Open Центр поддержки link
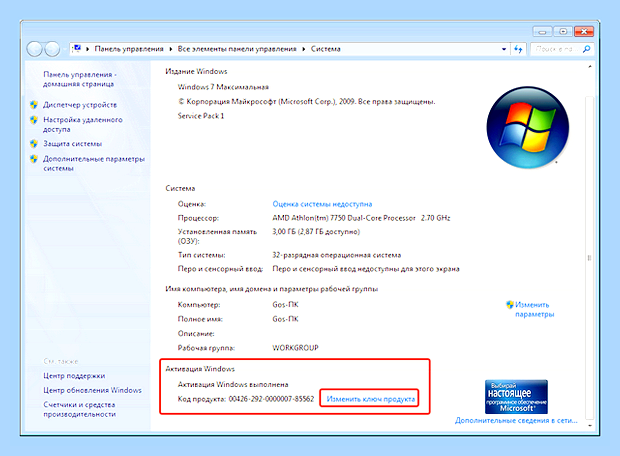This screenshot has width=620, height=456. click(x=74, y=376)
